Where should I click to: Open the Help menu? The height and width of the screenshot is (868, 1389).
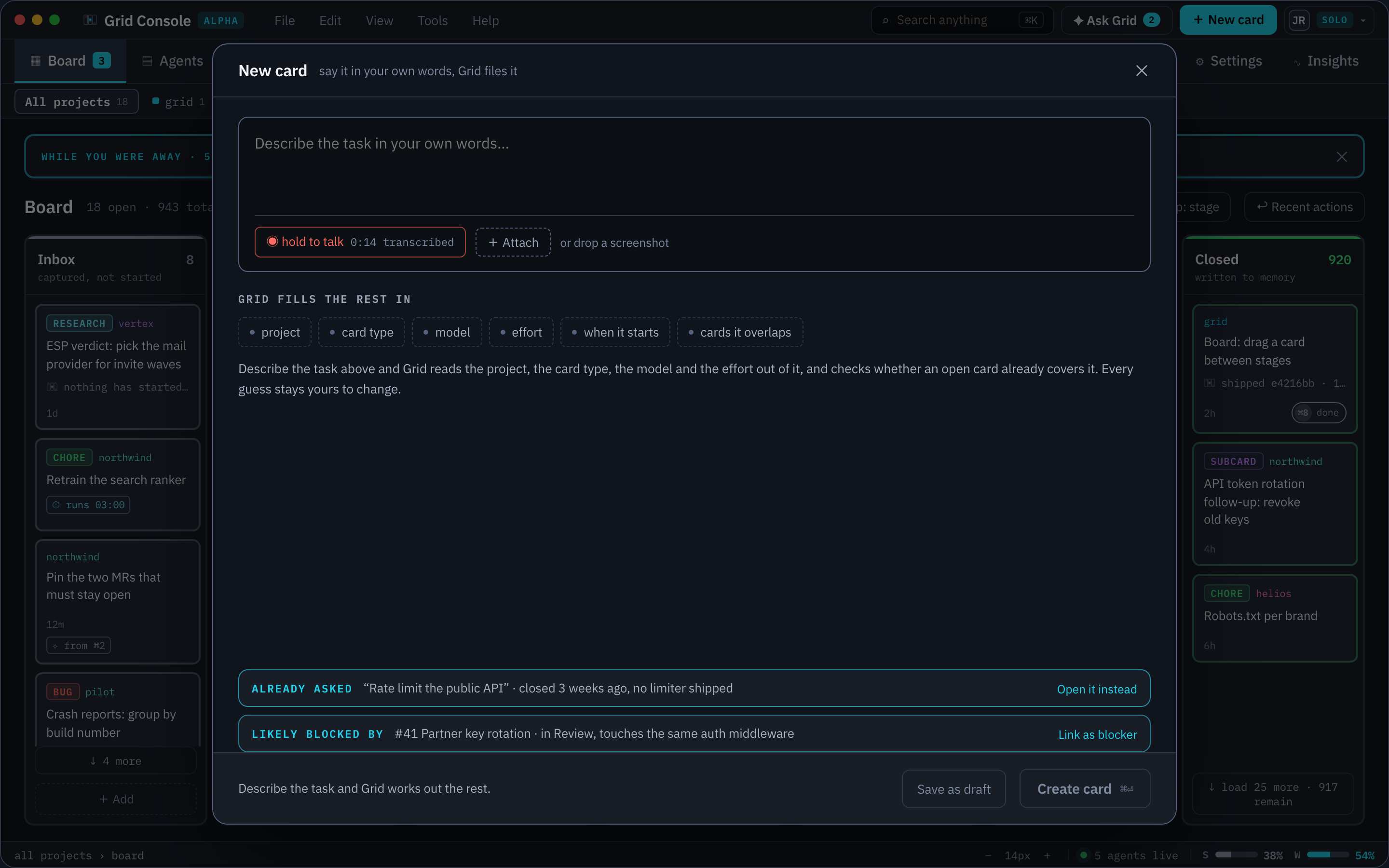pyautogui.click(x=486, y=21)
